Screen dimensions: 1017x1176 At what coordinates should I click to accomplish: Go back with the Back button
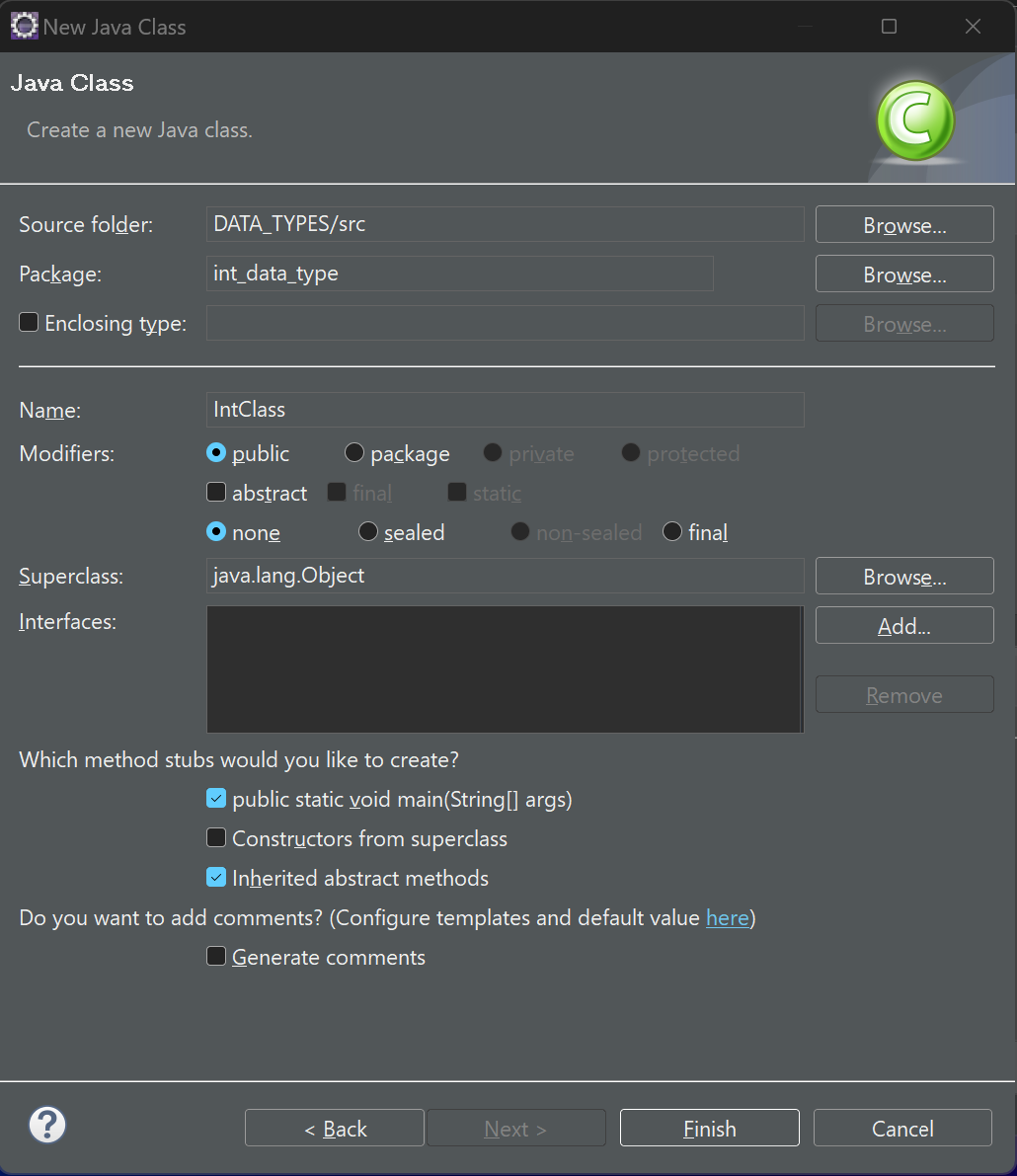335,1128
